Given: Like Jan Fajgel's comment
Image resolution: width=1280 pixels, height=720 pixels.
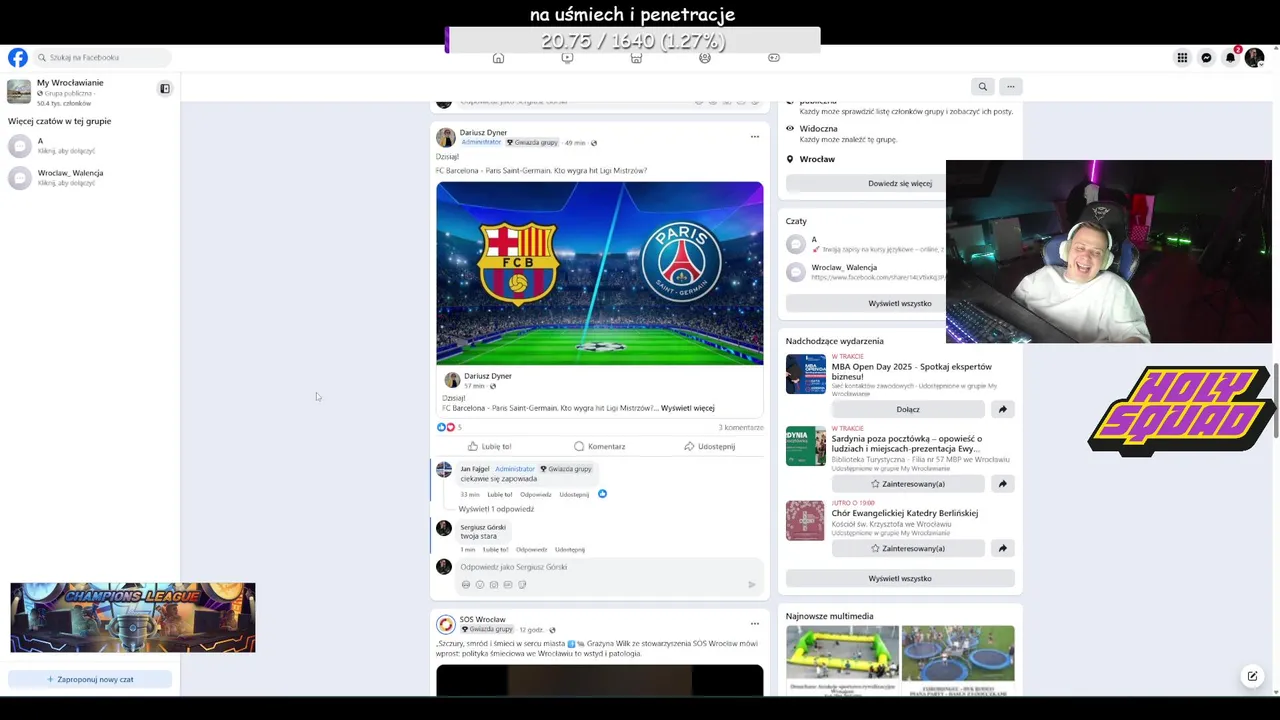Looking at the screenshot, I should (x=500, y=494).
